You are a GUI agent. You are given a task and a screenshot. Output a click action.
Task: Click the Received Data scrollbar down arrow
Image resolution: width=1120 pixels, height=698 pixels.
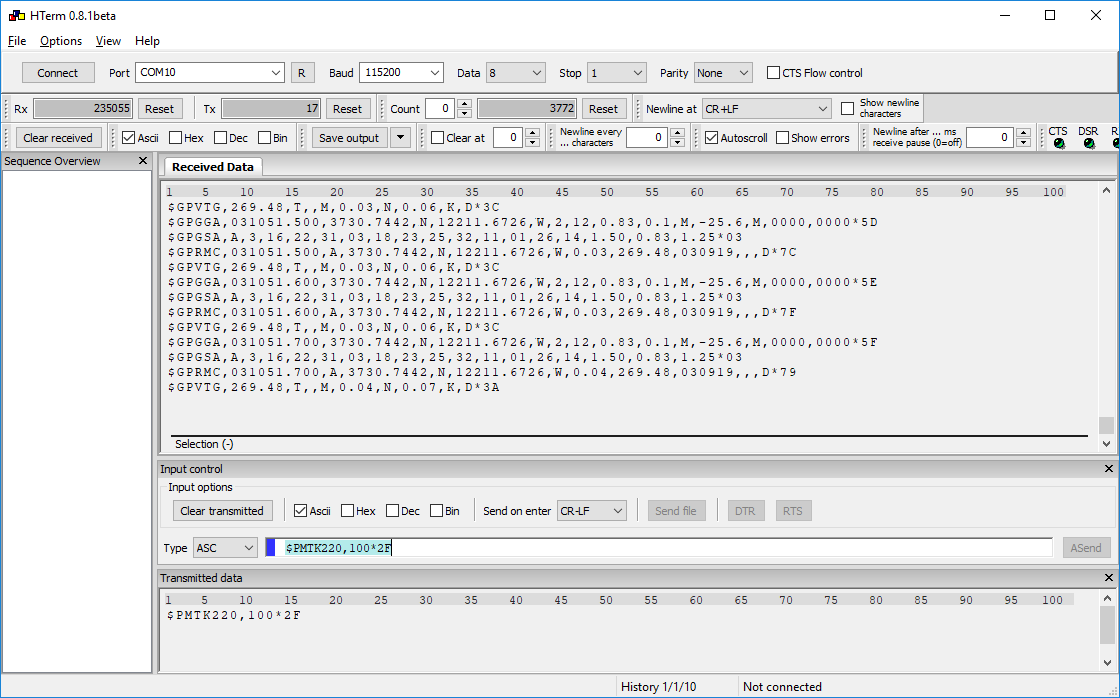click(x=1106, y=444)
